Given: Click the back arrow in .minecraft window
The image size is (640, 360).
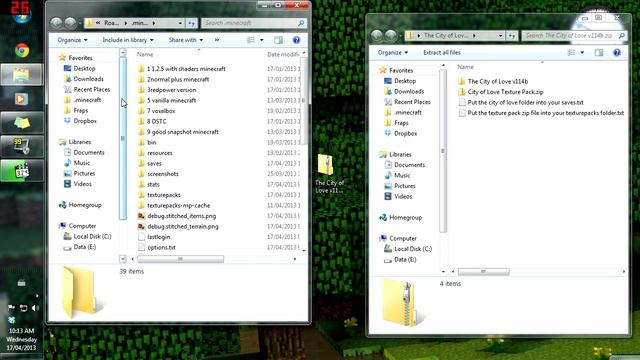Looking at the screenshot, I should [x=56, y=23].
